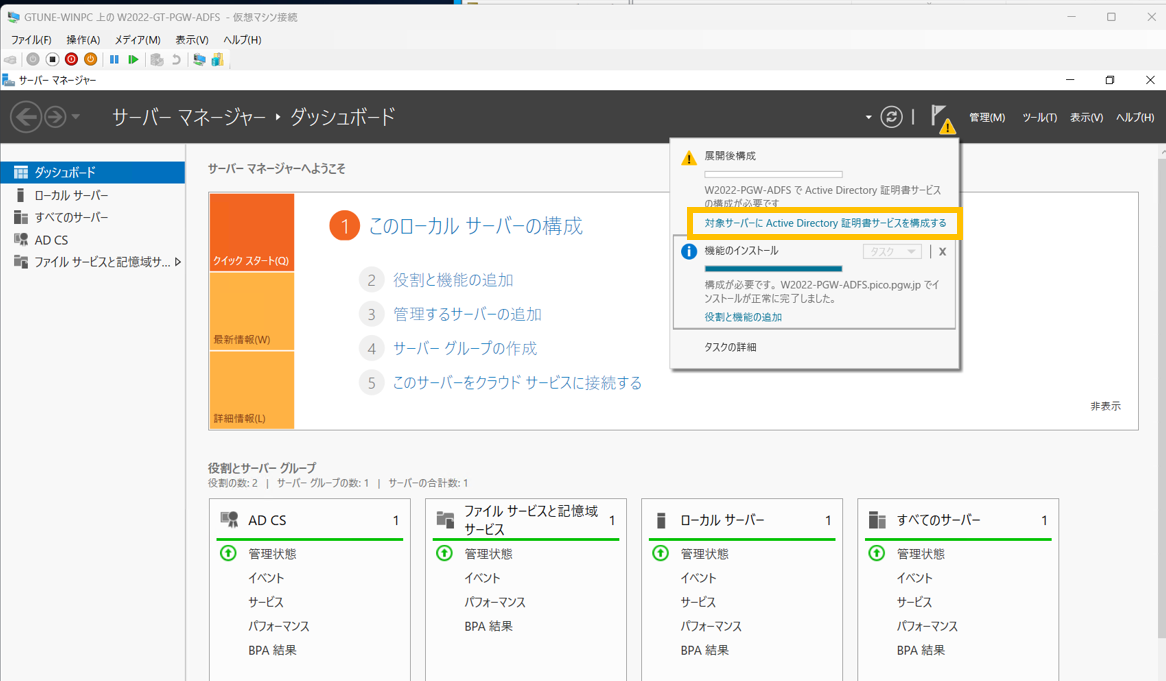Click the rightmost blue-yellow VM toolbar icon
The height and width of the screenshot is (681, 1166).
pyautogui.click(x=217, y=59)
